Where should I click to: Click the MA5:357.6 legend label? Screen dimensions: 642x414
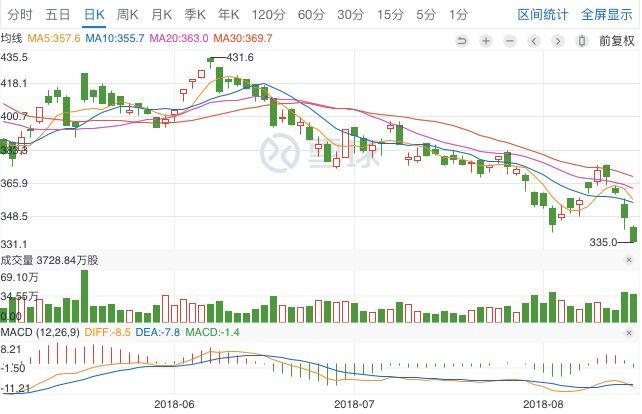tap(54, 38)
